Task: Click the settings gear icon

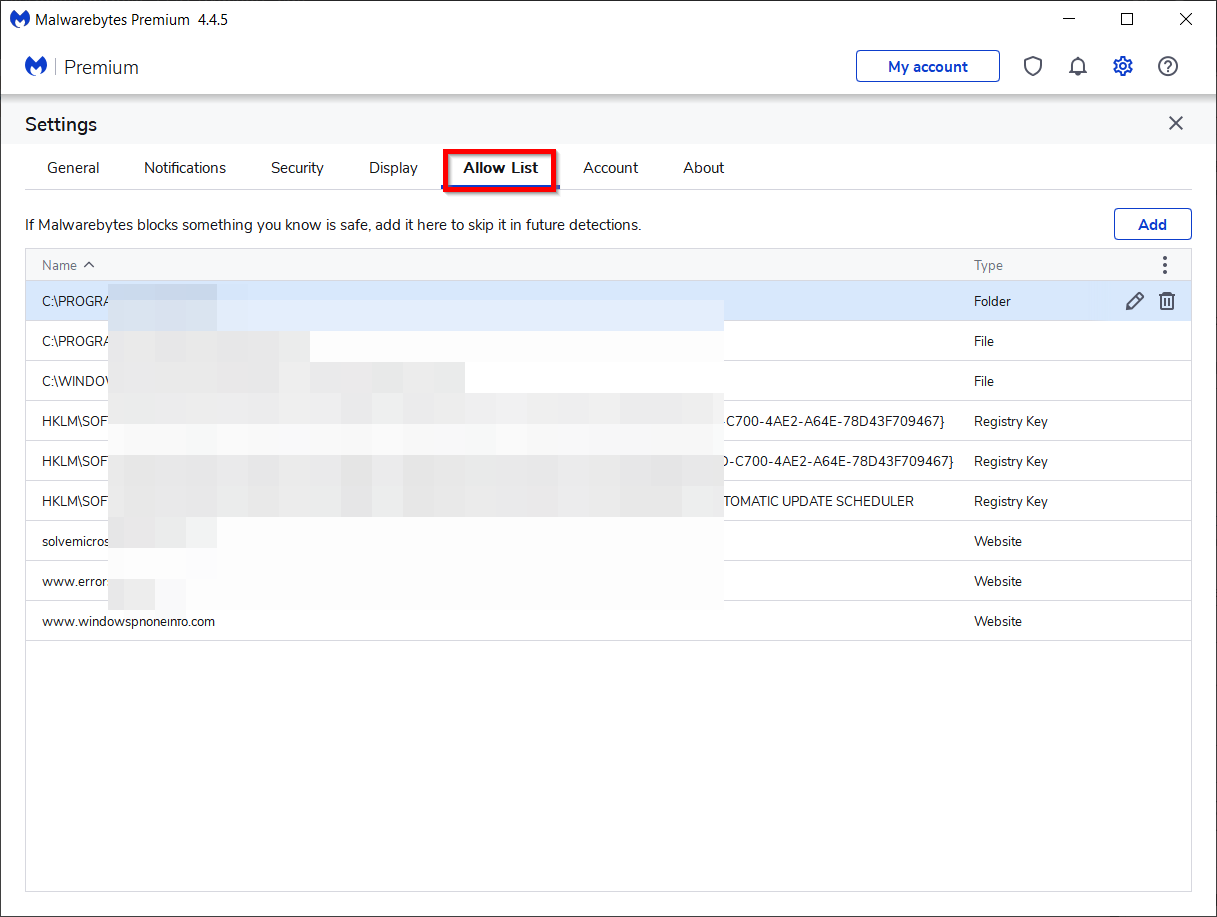Action: coord(1123,67)
